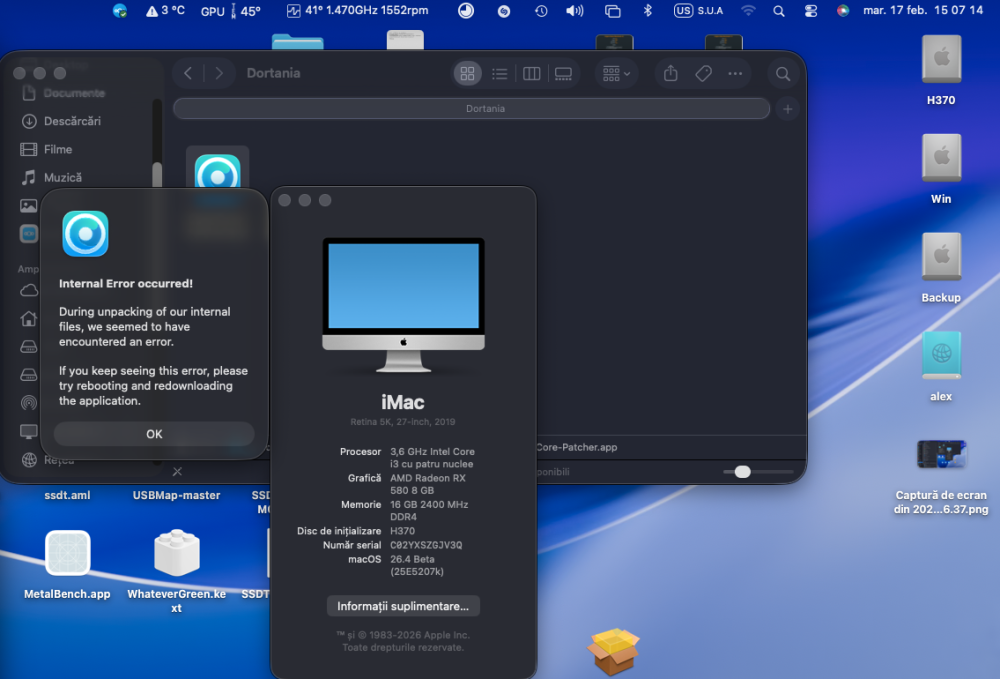Adjust the Finder icon size slider
The height and width of the screenshot is (679, 1000).
point(742,472)
